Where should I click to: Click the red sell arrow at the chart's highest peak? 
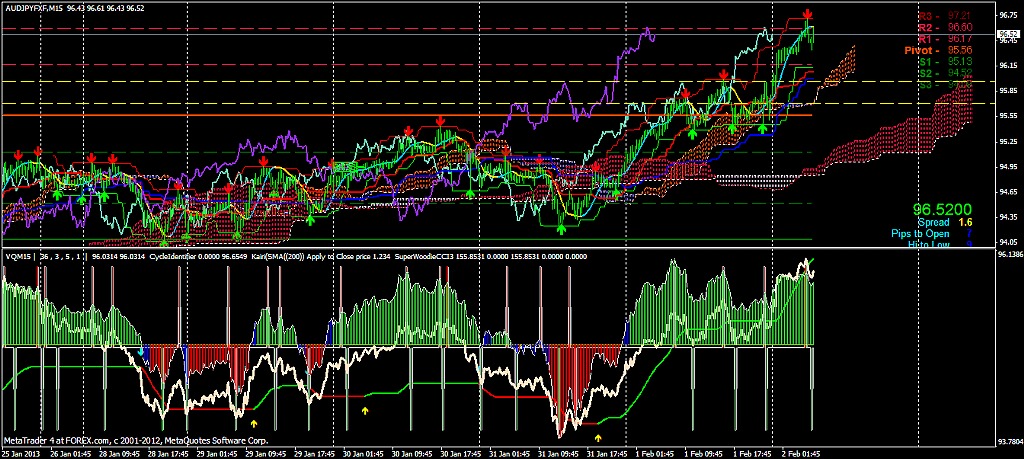806,16
